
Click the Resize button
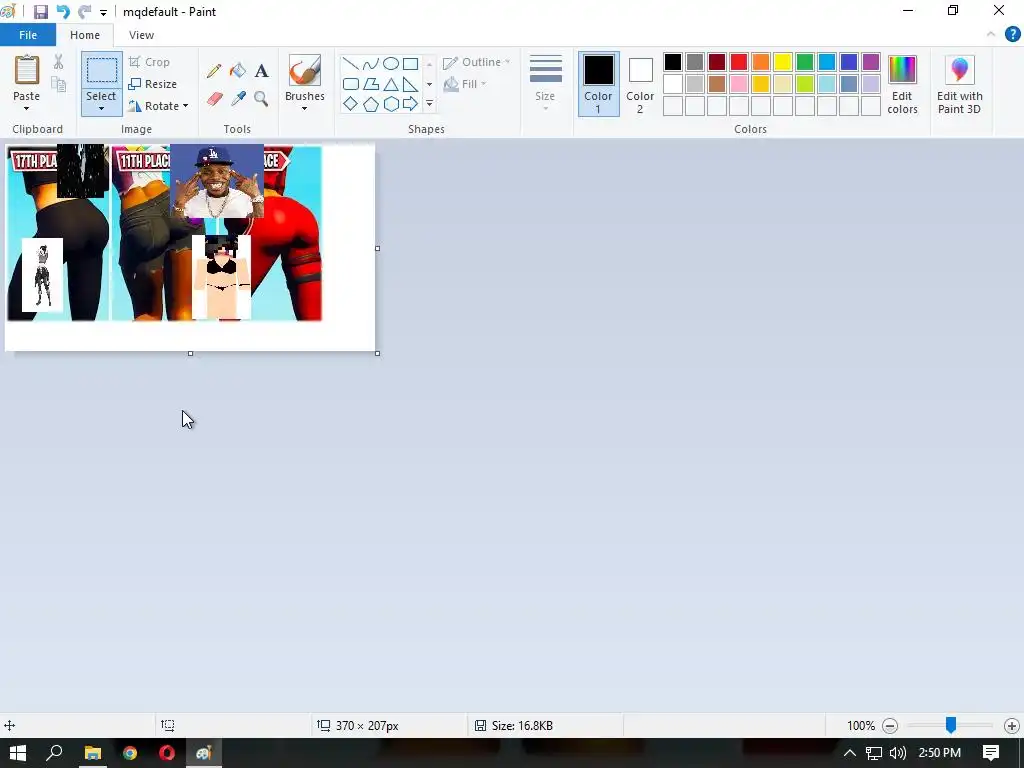(153, 84)
